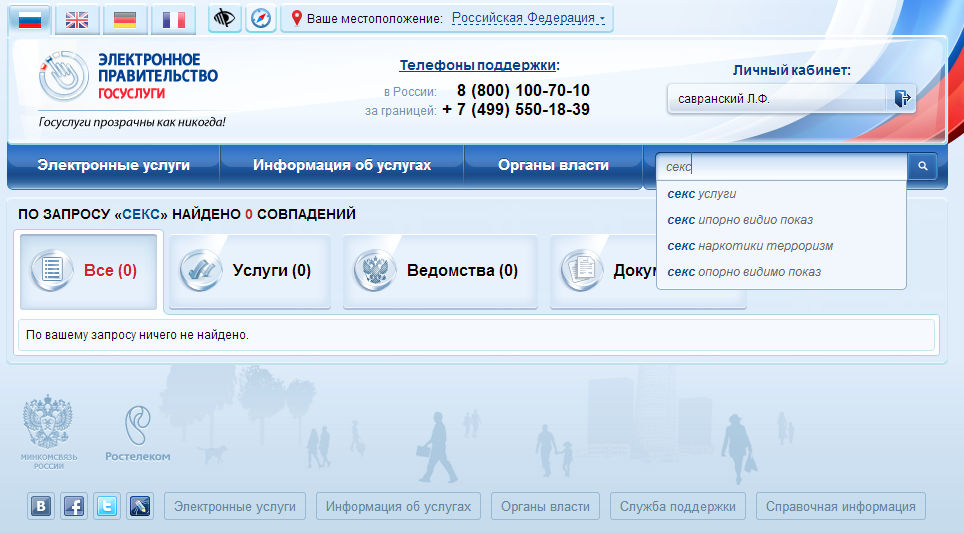Click the Ростелеком logo
This screenshot has width=964, height=533.
(x=138, y=433)
